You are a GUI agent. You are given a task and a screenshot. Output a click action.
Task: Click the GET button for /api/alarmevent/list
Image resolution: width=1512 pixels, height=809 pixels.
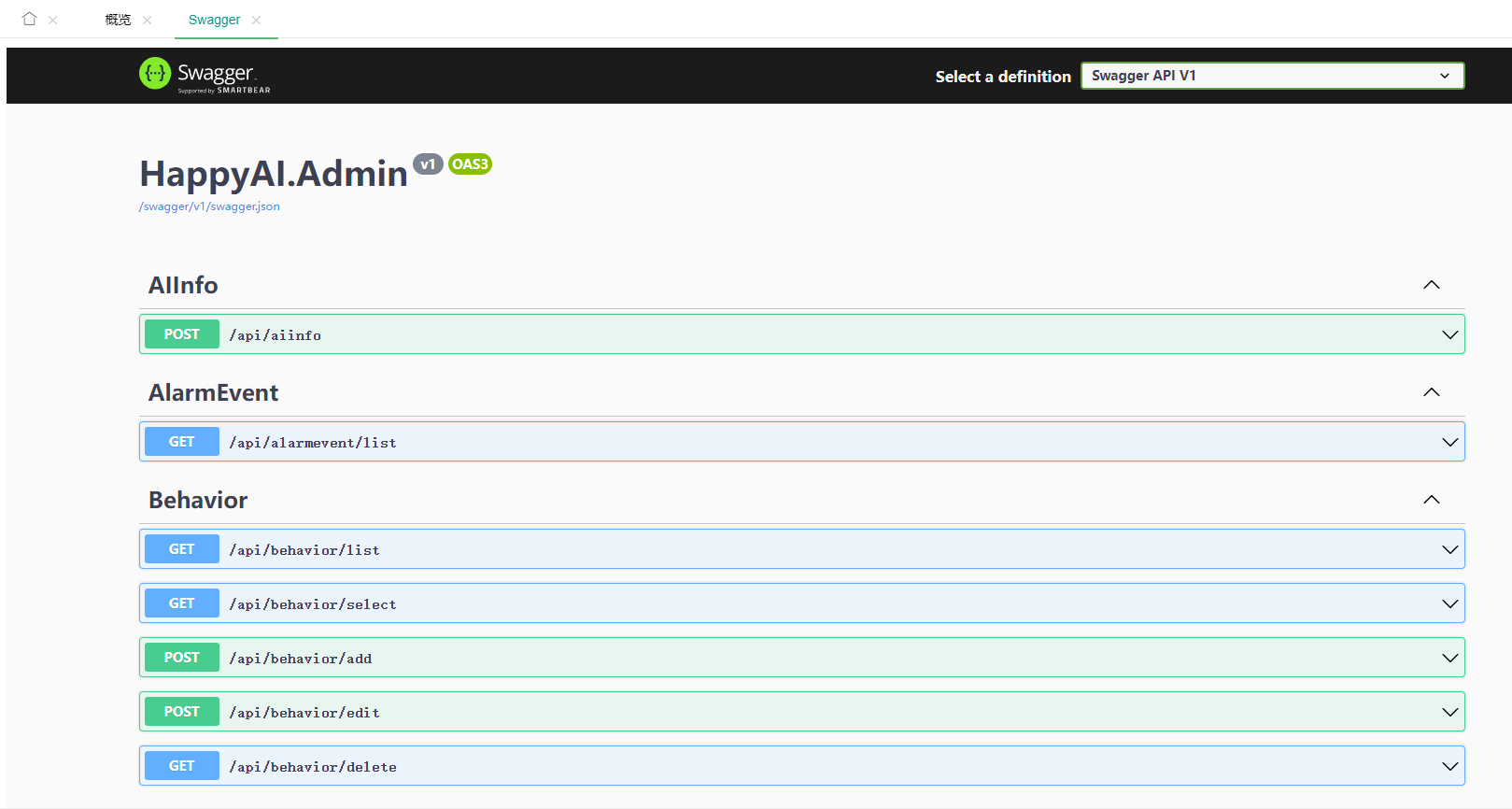point(182,442)
